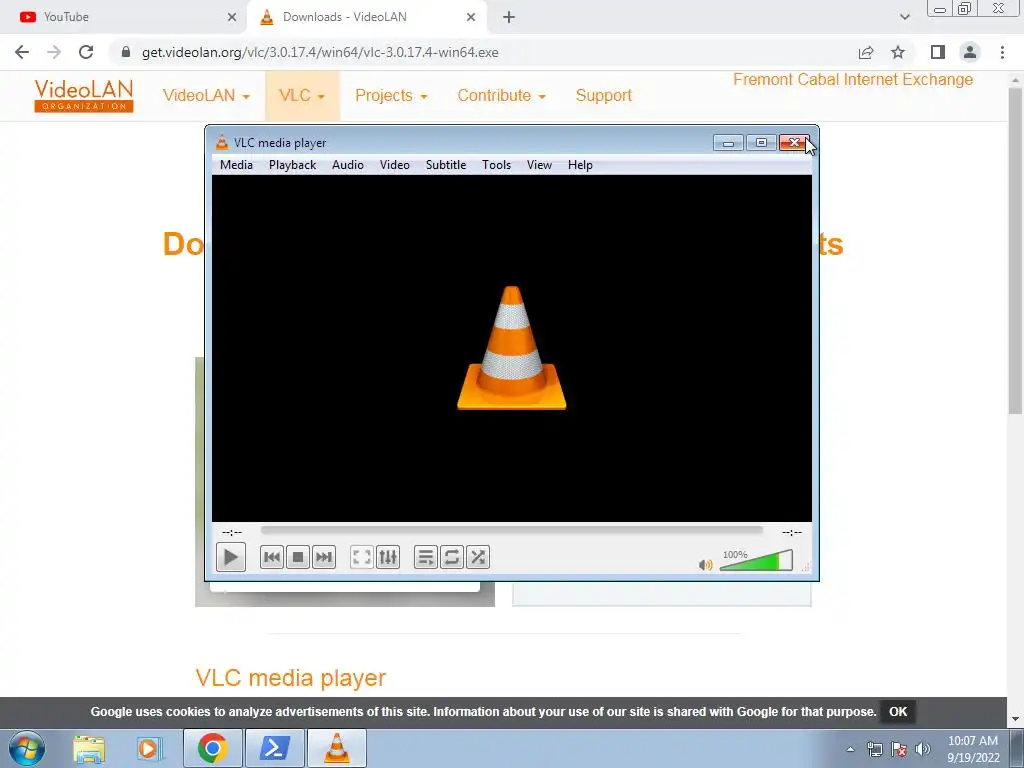
Task: Expand the Projects navigation dropdown
Action: click(x=391, y=95)
